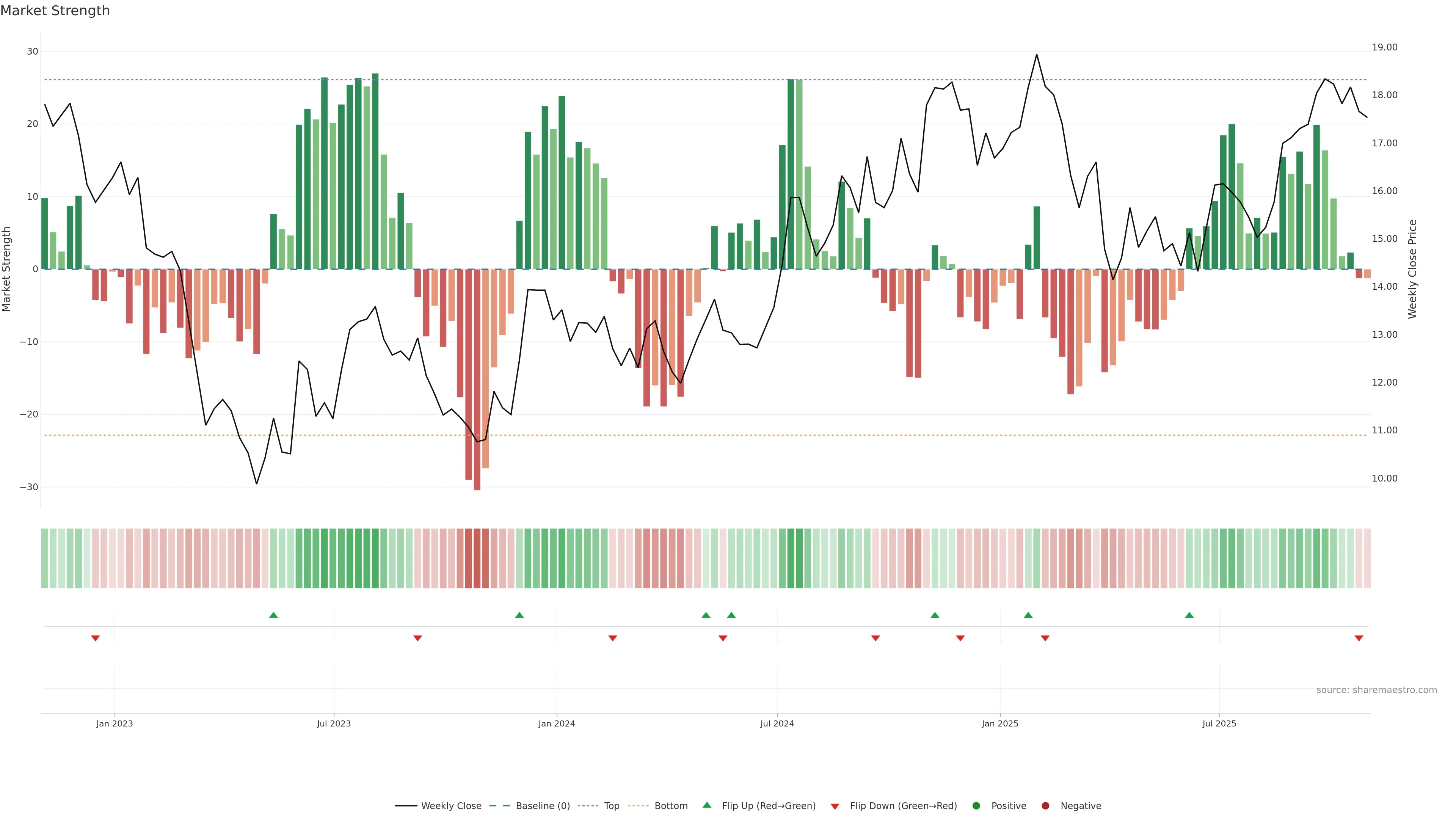Click flip-up marker just before Jan 2024

click(x=519, y=615)
